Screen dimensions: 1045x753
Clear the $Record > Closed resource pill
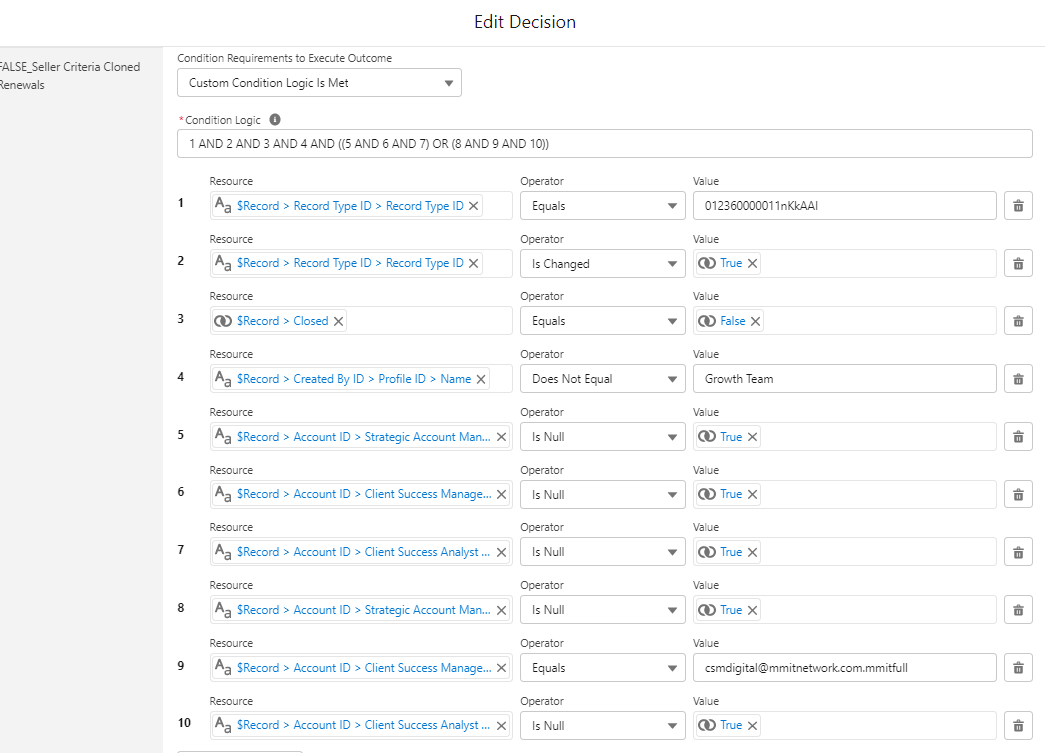[x=339, y=321]
